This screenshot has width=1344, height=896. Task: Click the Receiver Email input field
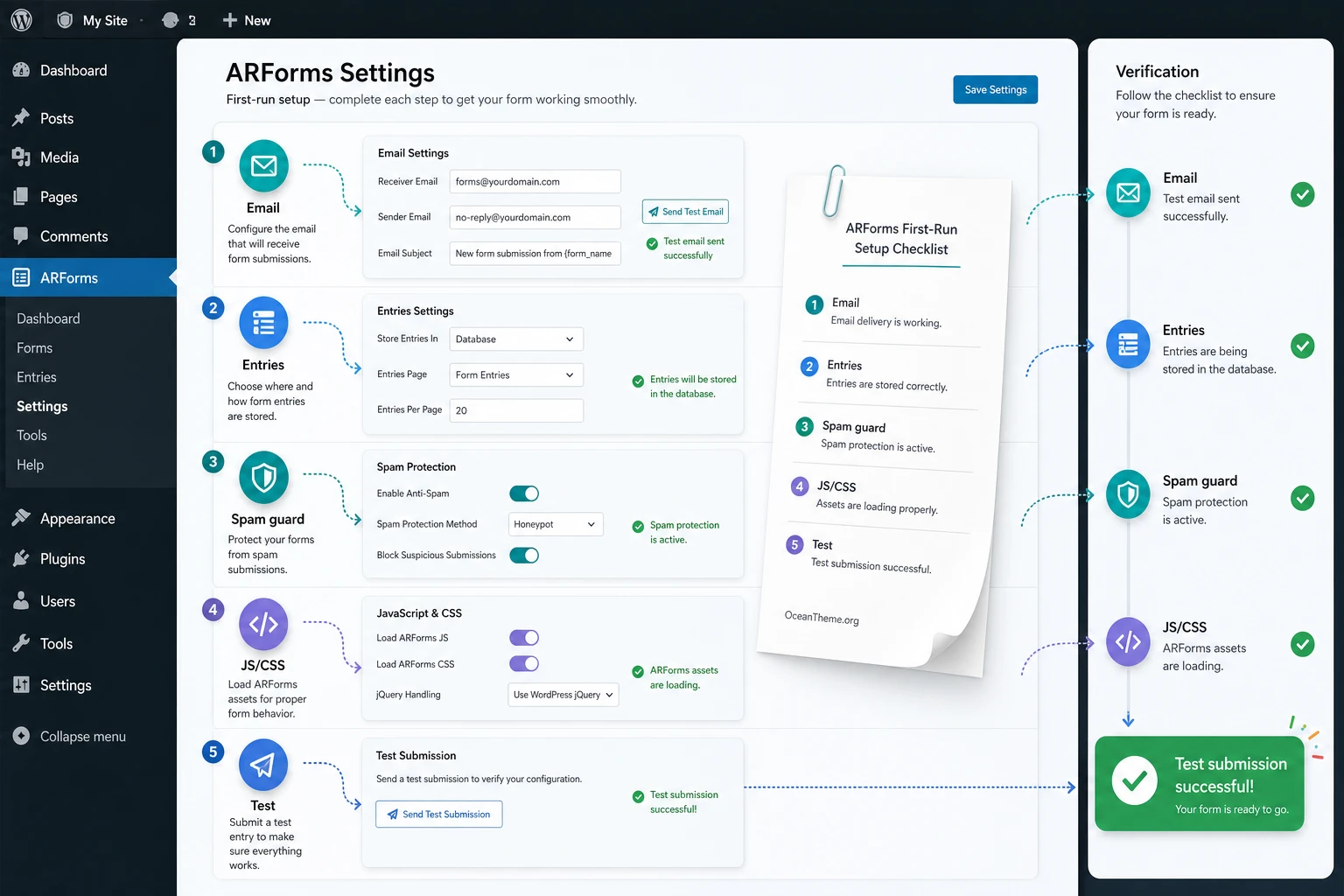click(535, 181)
